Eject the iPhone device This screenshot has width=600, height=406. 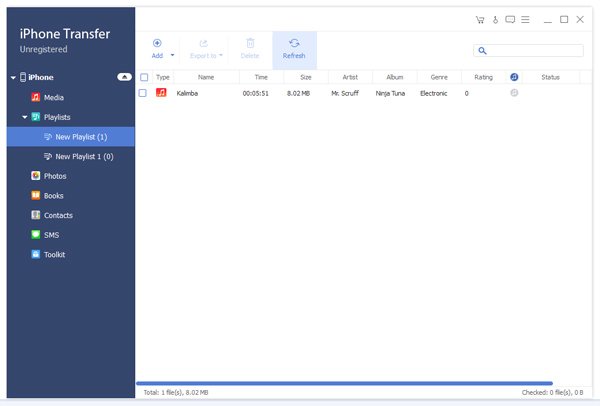[124, 77]
